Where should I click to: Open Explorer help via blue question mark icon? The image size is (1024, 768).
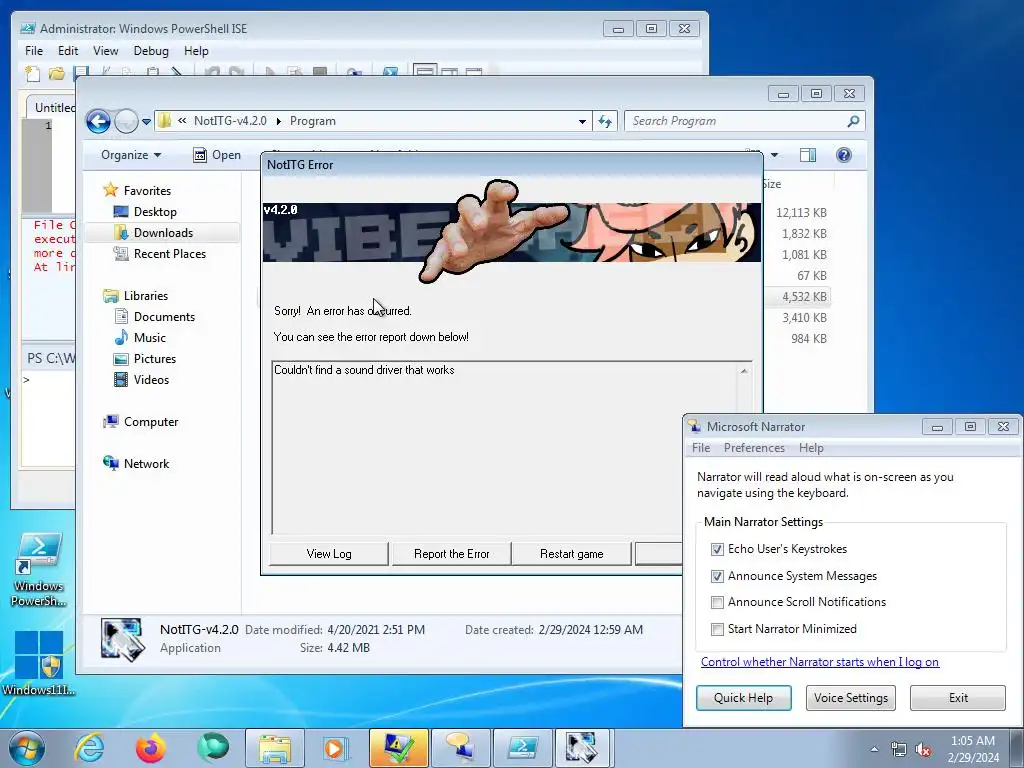point(844,155)
